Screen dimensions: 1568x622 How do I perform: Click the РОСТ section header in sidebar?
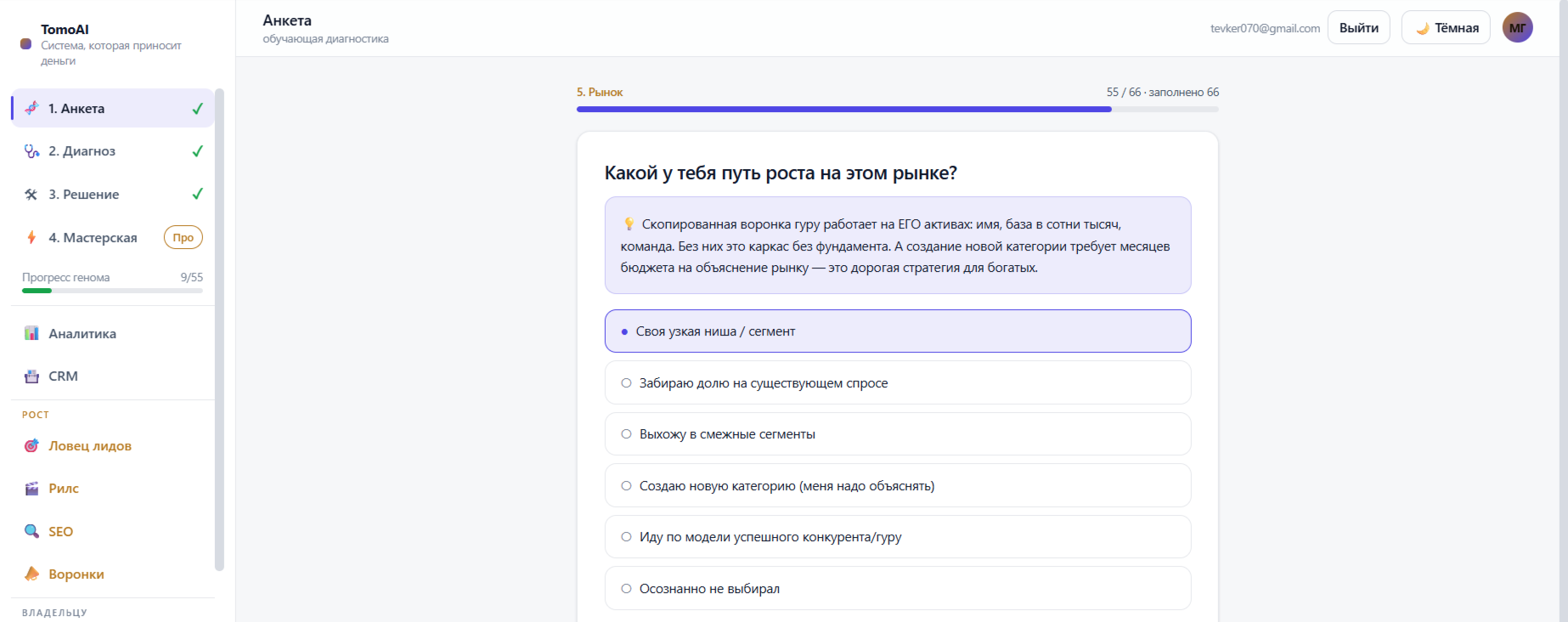[x=36, y=415]
